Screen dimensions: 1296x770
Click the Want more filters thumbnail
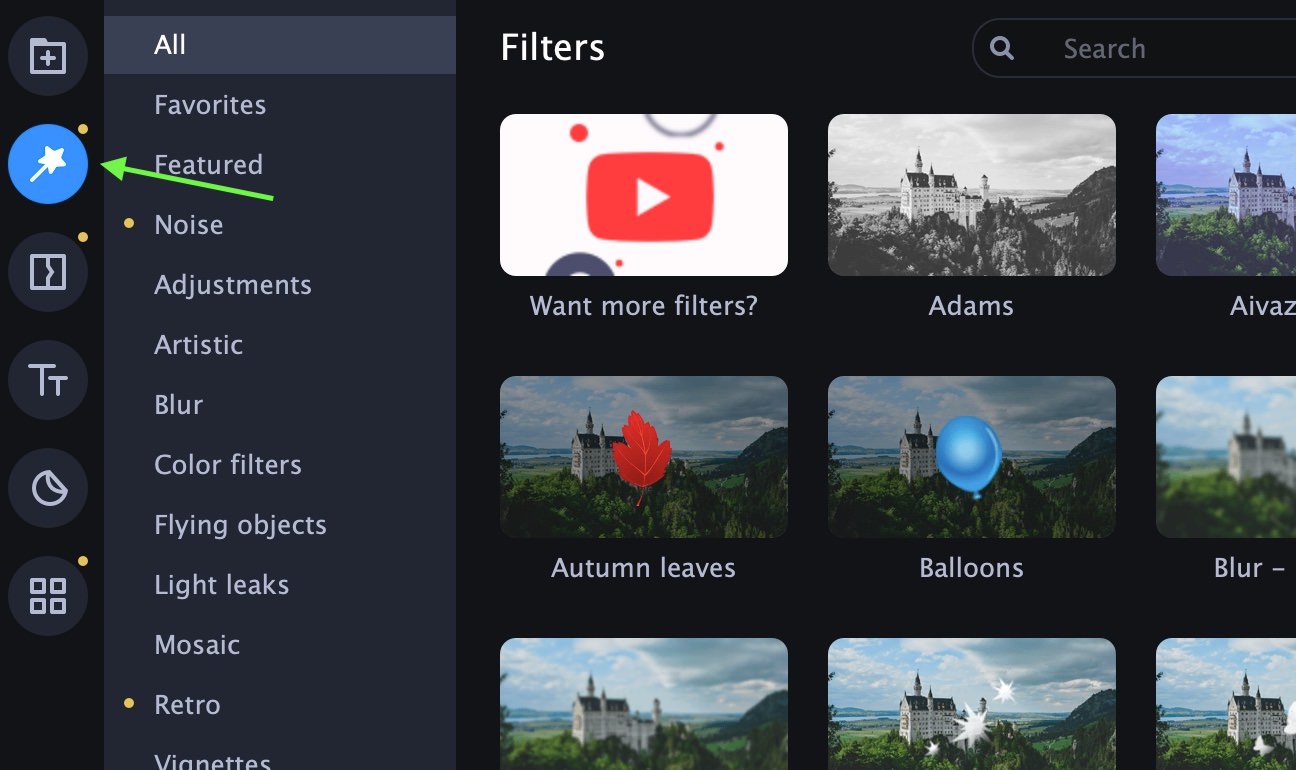coord(644,195)
